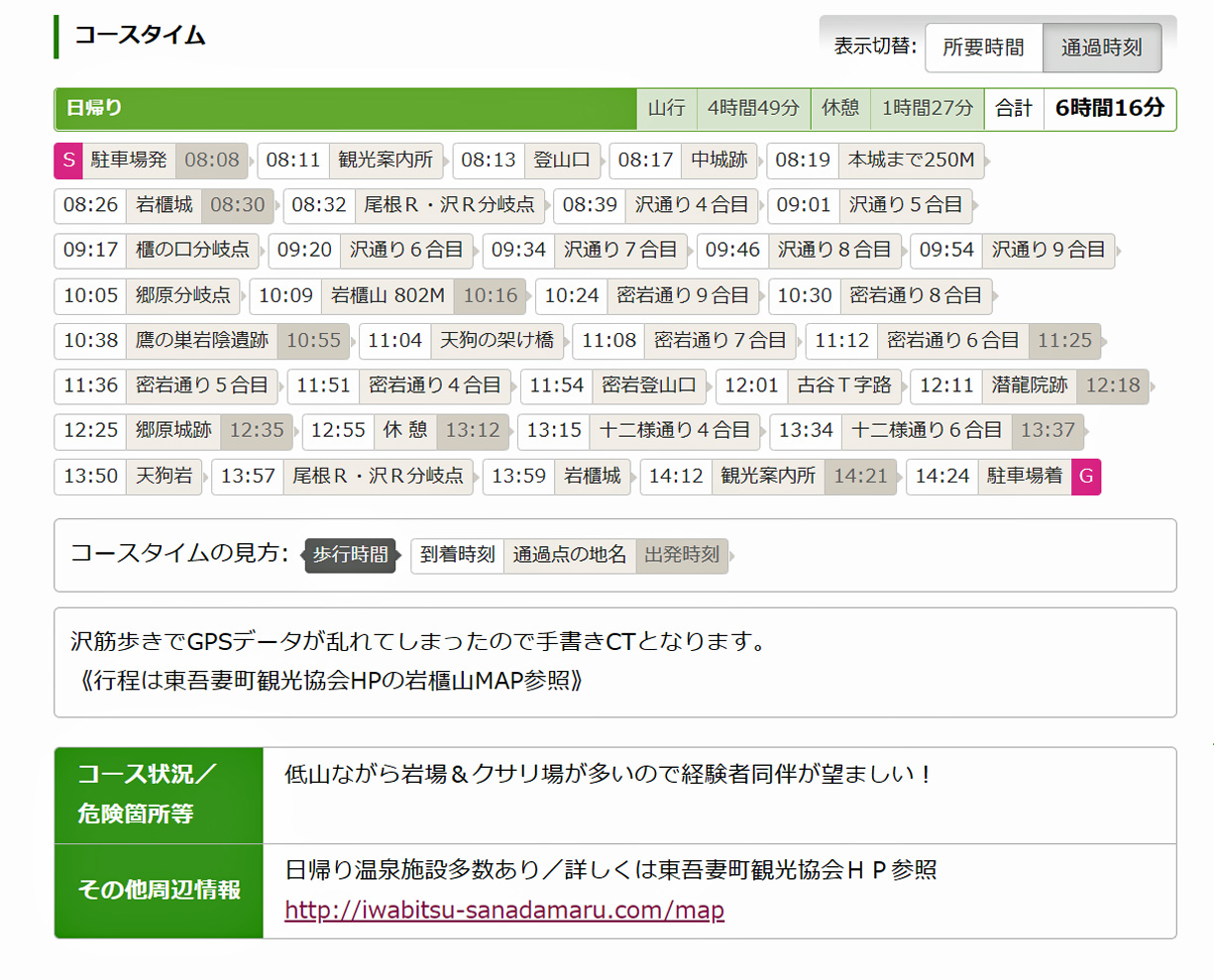Select the 潜龍院跡 waypoint
1214x980 pixels.
coord(1029,385)
